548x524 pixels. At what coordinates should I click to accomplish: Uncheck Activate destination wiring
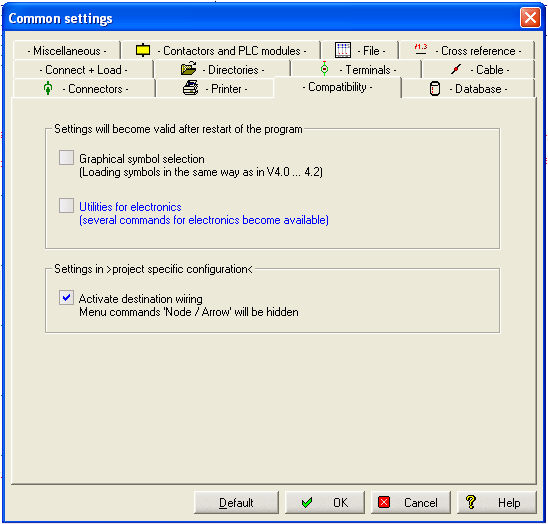(x=66, y=297)
